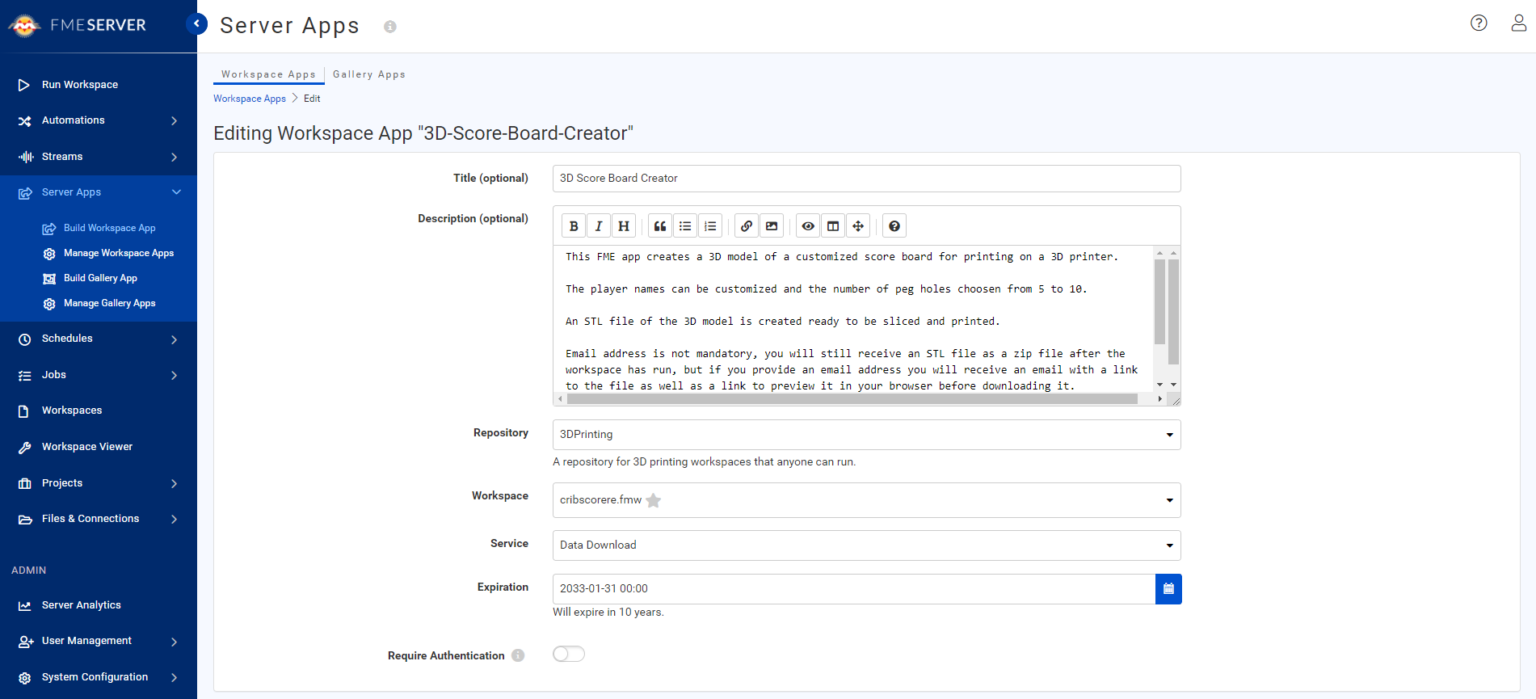Click the insert link icon in editor

[746, 226]
